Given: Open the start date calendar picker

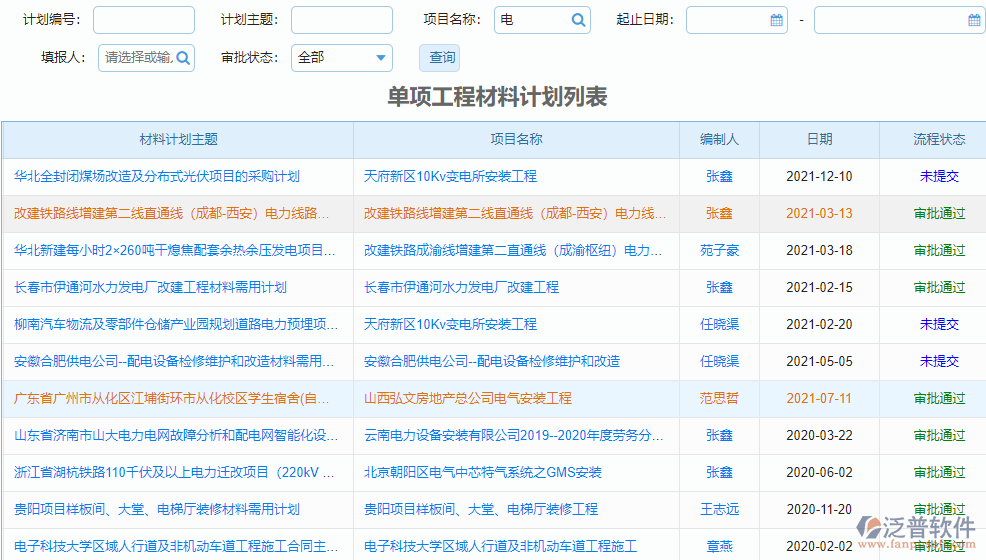Looking at the screenshot, I should tap(777, 20).
